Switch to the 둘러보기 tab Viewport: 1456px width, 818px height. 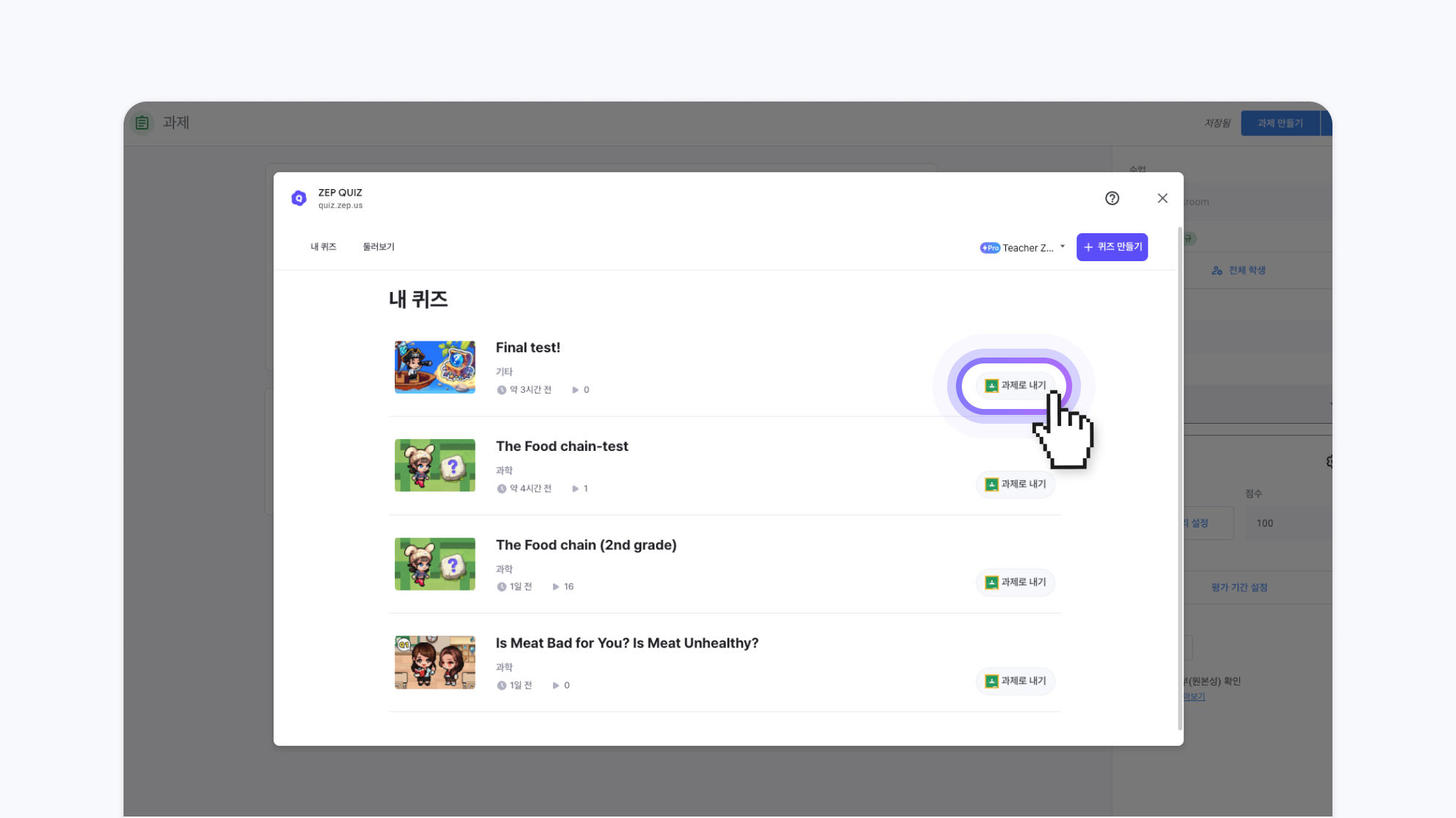coord(378,247)
